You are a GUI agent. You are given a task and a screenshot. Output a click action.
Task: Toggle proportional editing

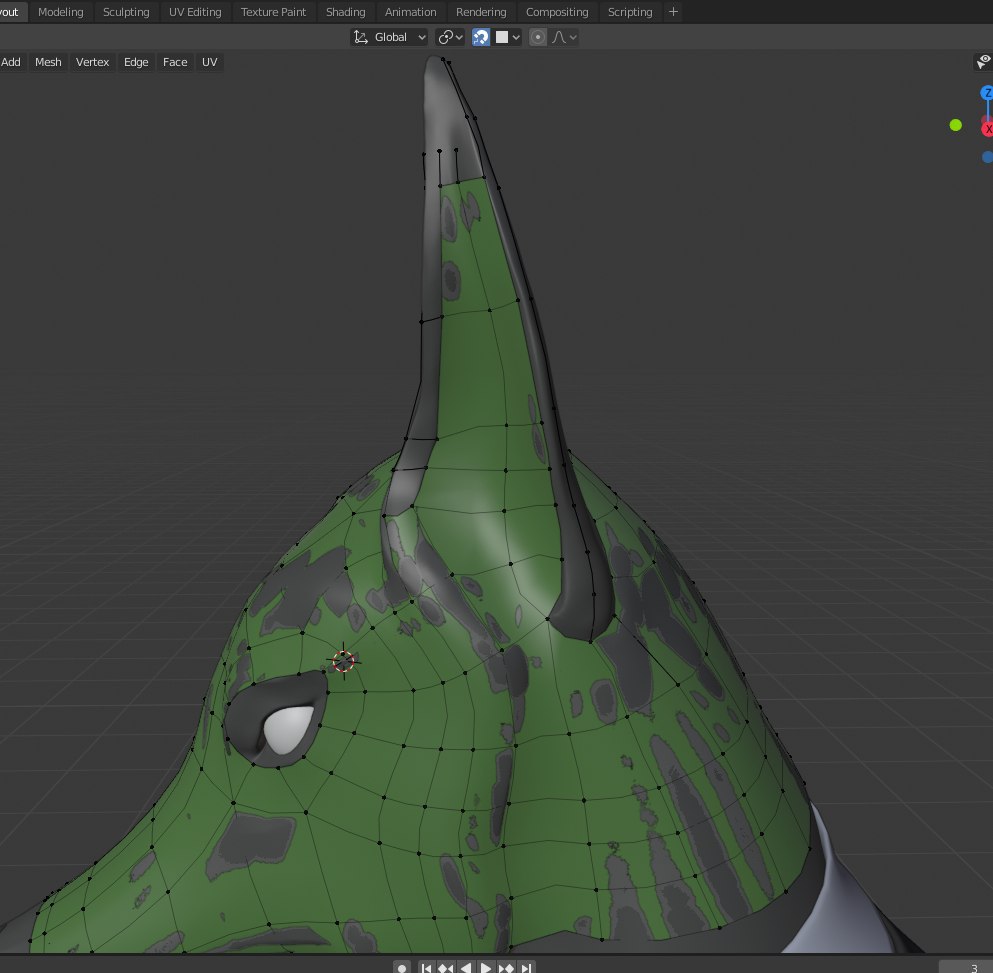point(538,37)
